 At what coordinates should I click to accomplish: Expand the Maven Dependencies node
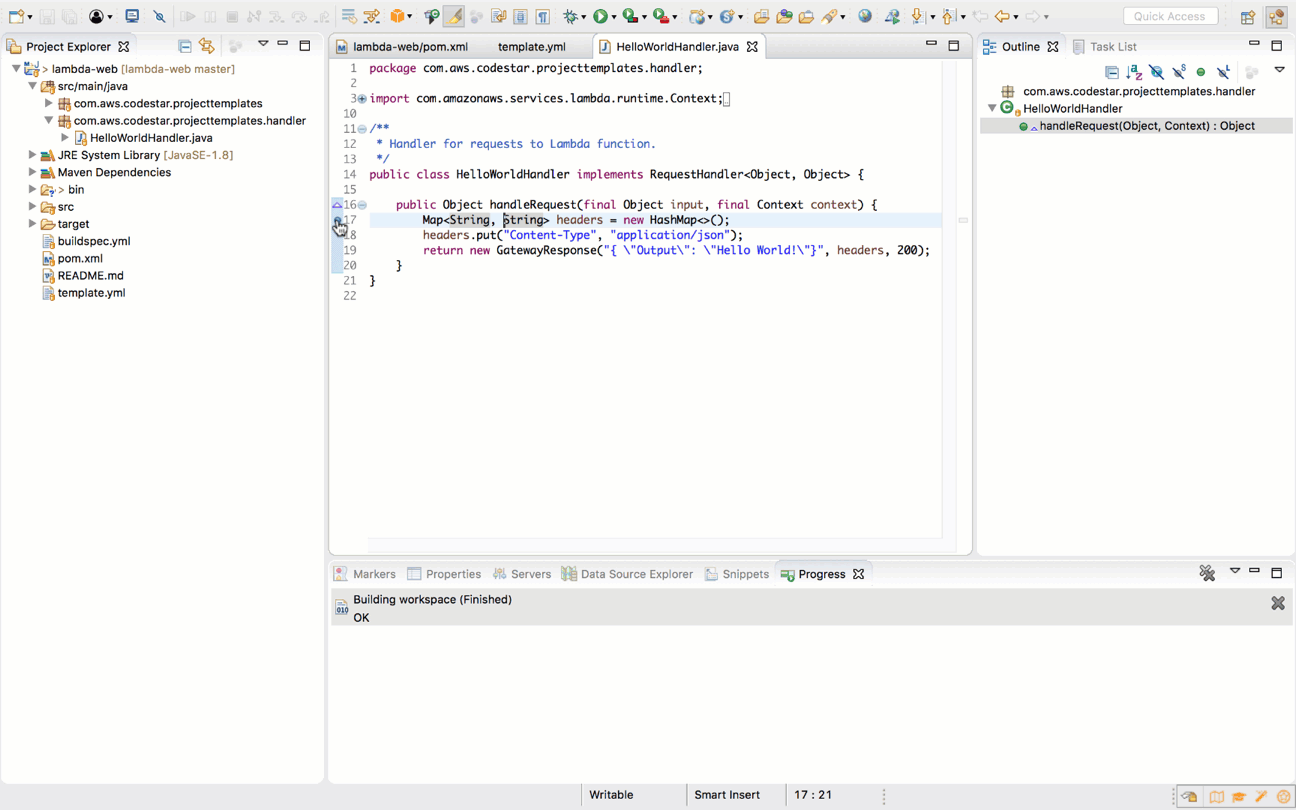point(32,172)
